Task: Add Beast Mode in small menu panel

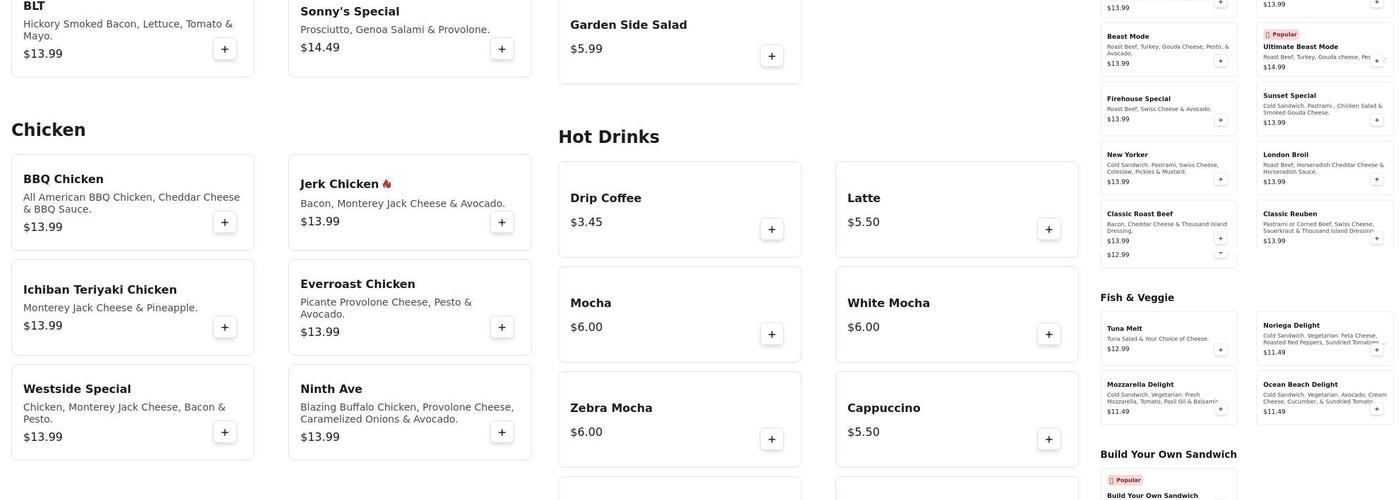Action: (x=1220, y=61)
